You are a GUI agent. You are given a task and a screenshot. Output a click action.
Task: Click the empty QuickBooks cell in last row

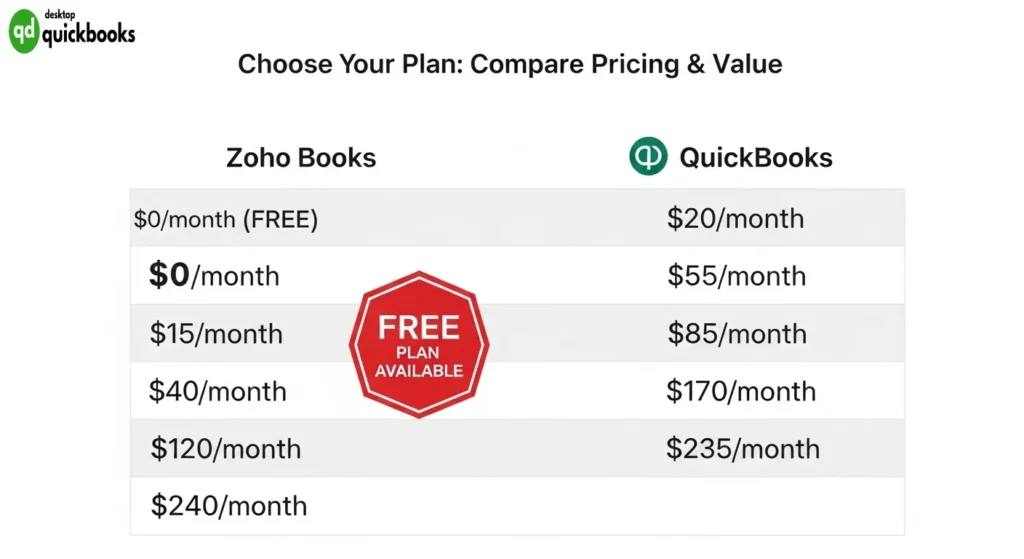click(x=740, y=506)
